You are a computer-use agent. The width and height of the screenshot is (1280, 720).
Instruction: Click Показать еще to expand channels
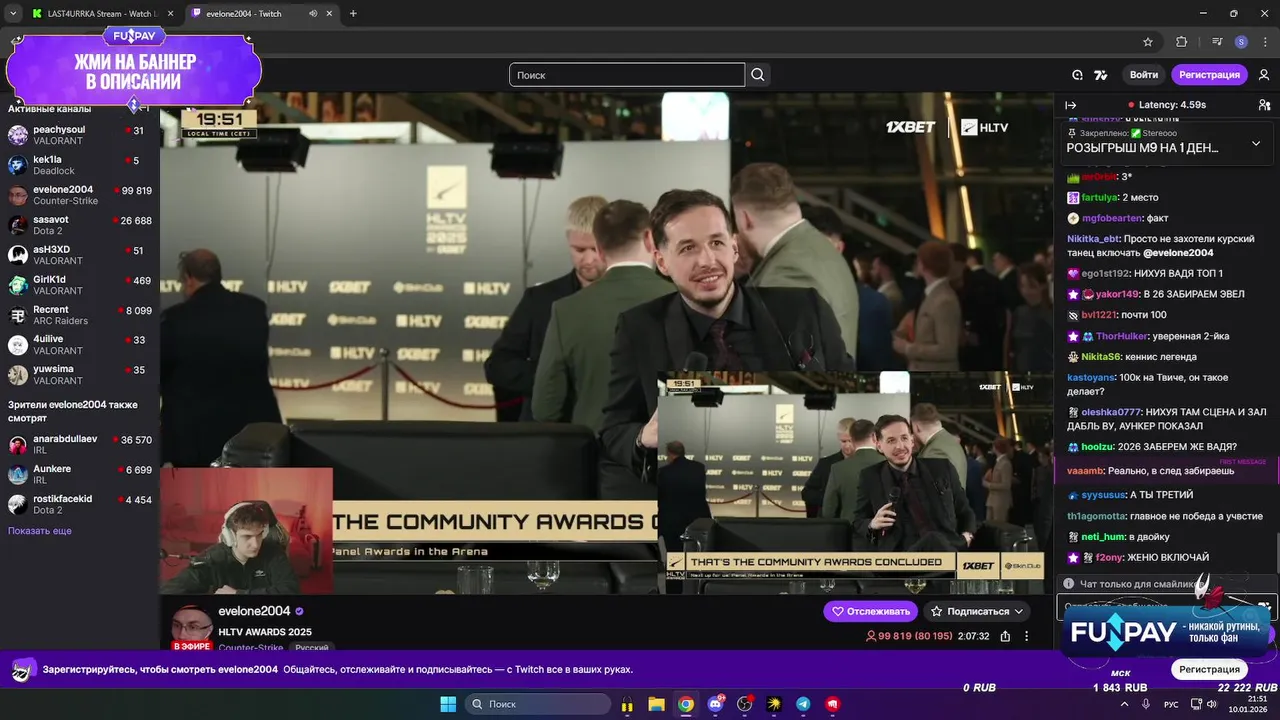40,531
